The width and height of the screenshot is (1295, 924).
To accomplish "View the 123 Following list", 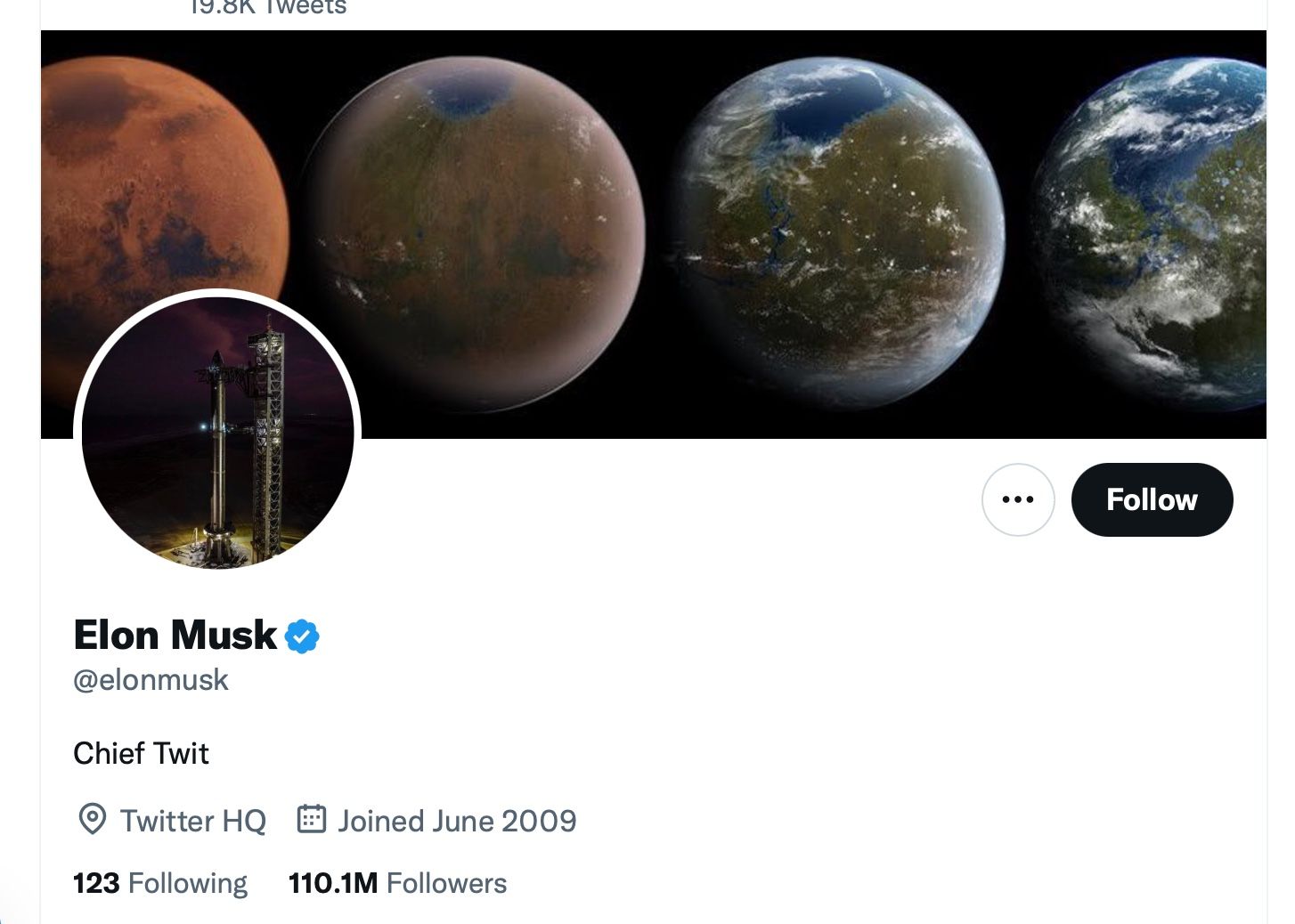I will 160,883.
